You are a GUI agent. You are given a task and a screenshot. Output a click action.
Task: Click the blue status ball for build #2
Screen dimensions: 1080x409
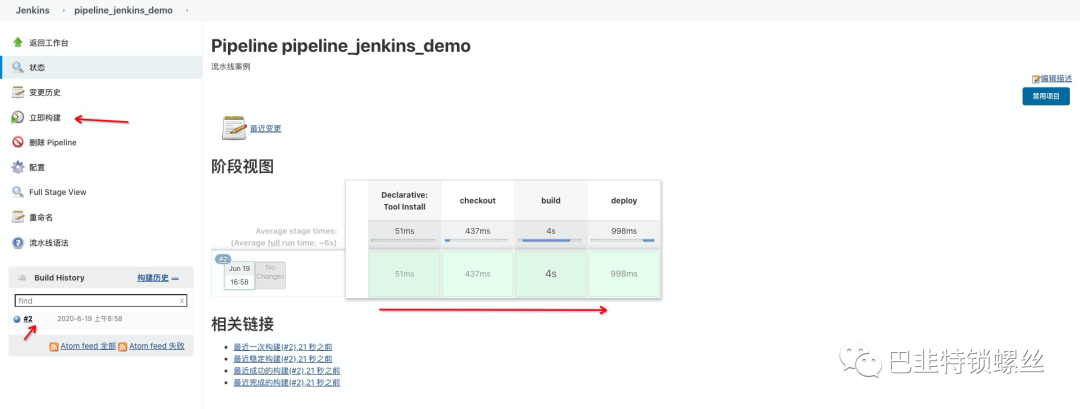[x=17, y=319]
